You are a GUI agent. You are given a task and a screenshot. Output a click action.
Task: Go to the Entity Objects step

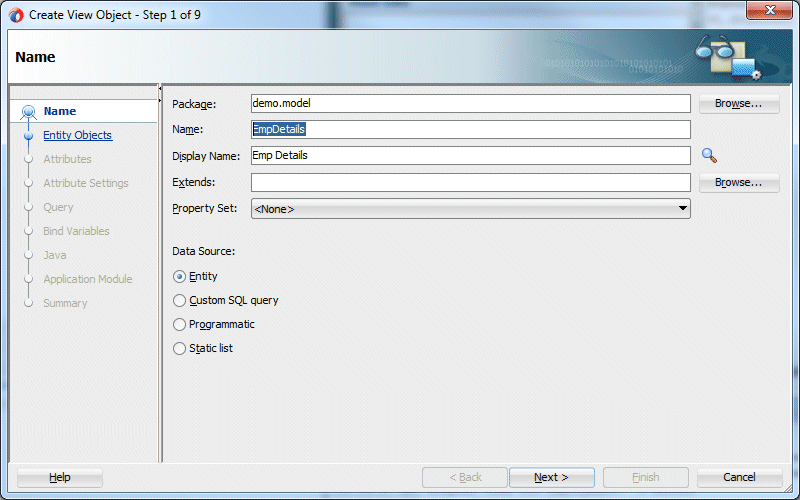coord(78,135)
